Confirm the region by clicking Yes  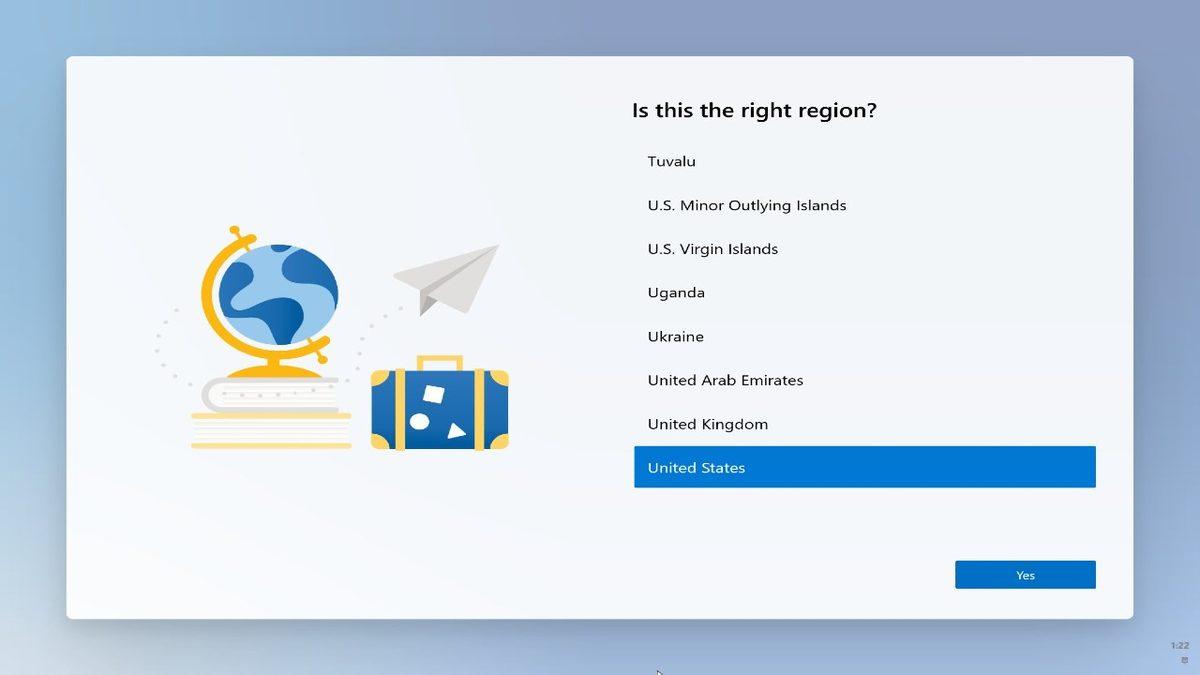pos(1025,574)
